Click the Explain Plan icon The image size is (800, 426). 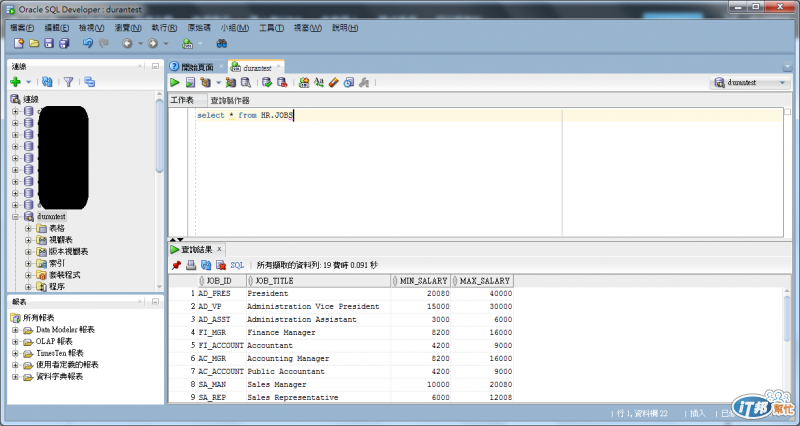point(206,82)
